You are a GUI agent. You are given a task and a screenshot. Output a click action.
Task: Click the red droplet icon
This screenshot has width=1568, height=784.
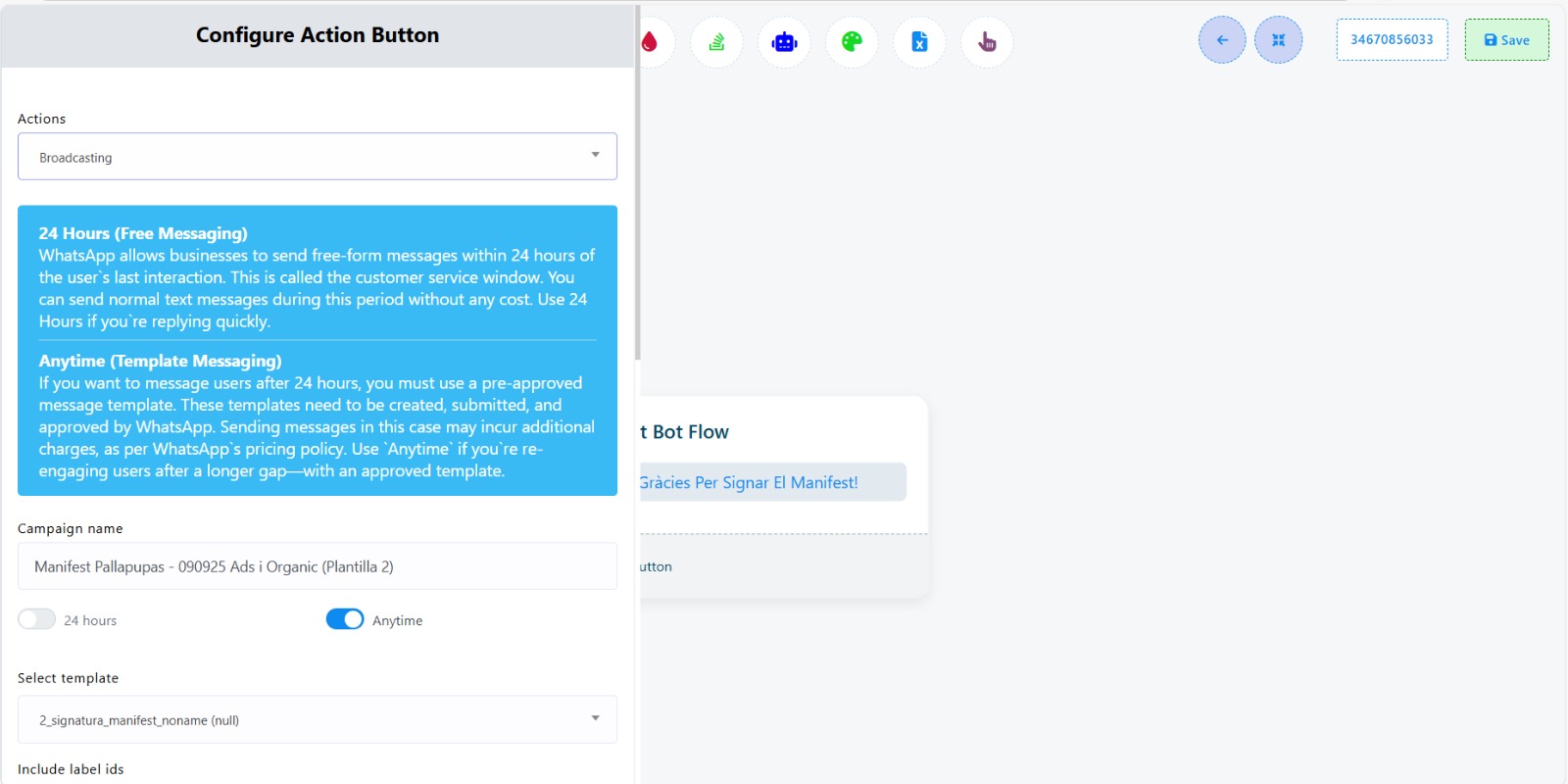tap(650, 42)
